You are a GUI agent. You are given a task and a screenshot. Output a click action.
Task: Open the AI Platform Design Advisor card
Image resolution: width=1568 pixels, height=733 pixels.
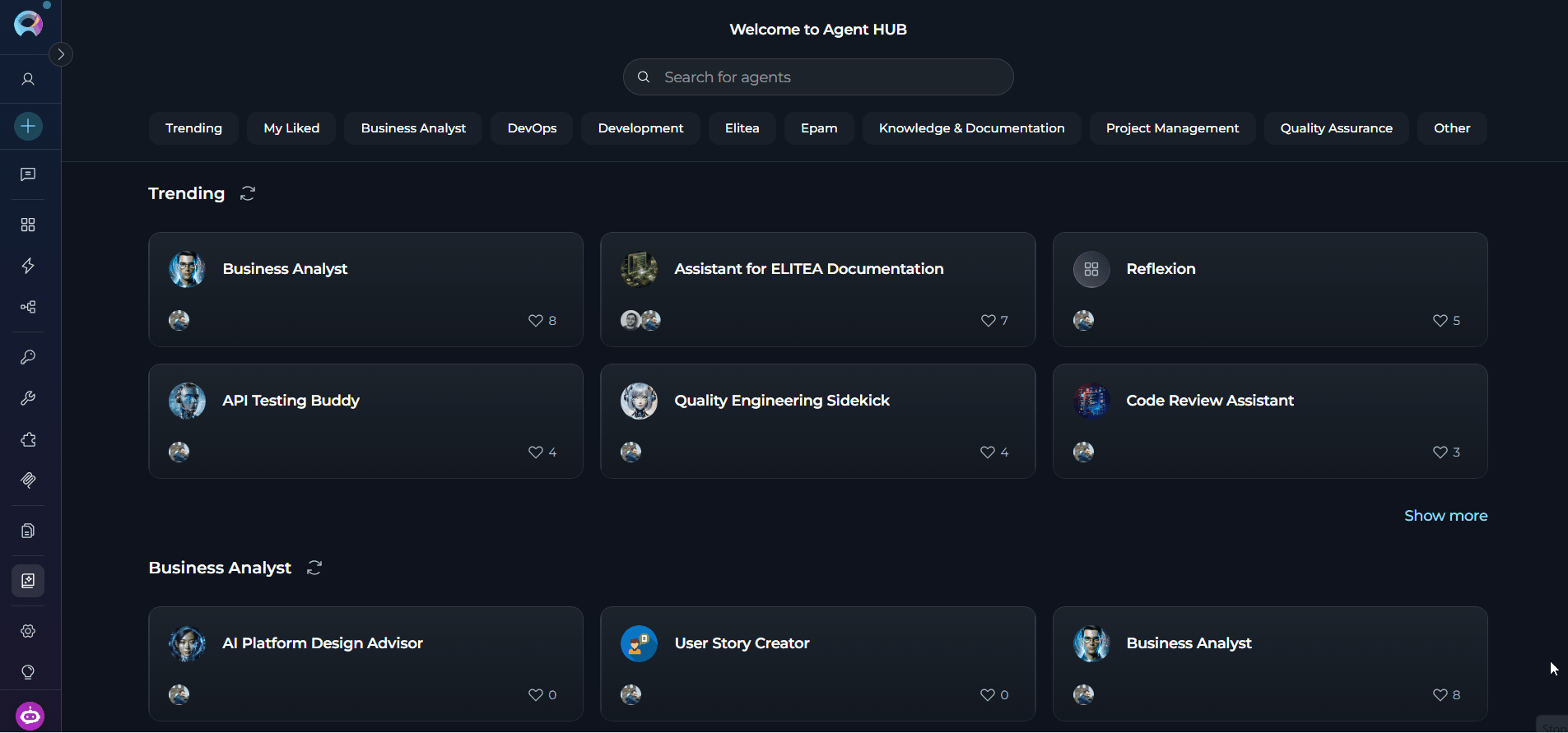click(x=365, y=664)
